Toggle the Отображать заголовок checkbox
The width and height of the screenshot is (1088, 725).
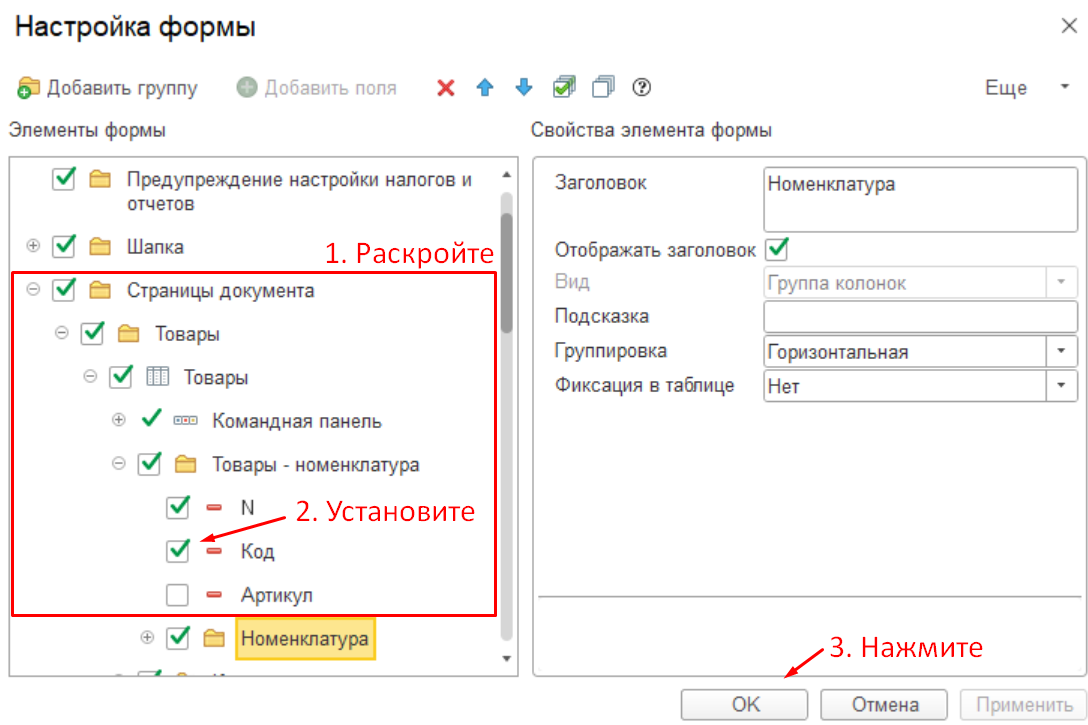[776, 249]
